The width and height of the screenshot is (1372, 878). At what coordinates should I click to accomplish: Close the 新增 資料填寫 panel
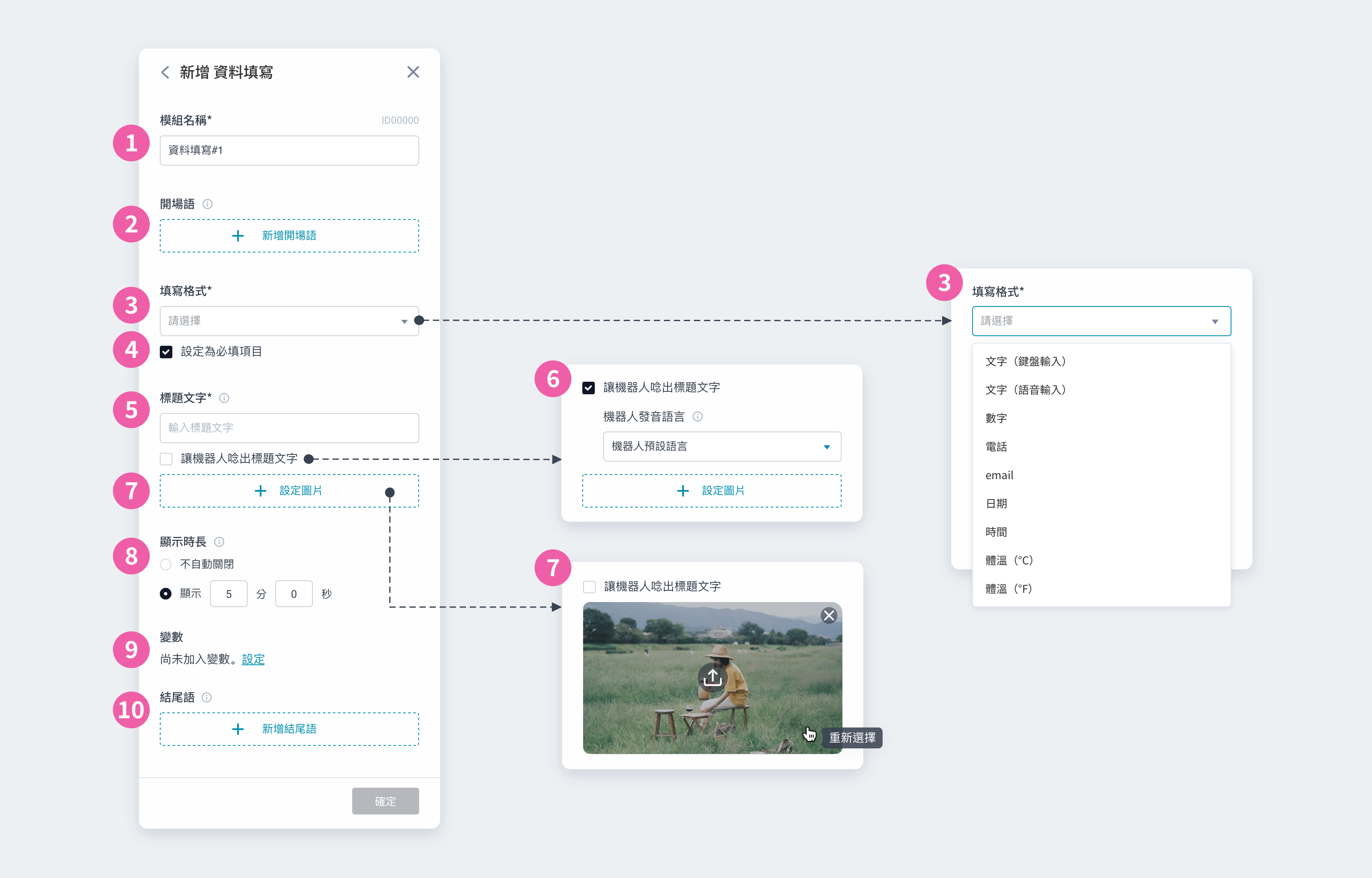click(413, 72)
